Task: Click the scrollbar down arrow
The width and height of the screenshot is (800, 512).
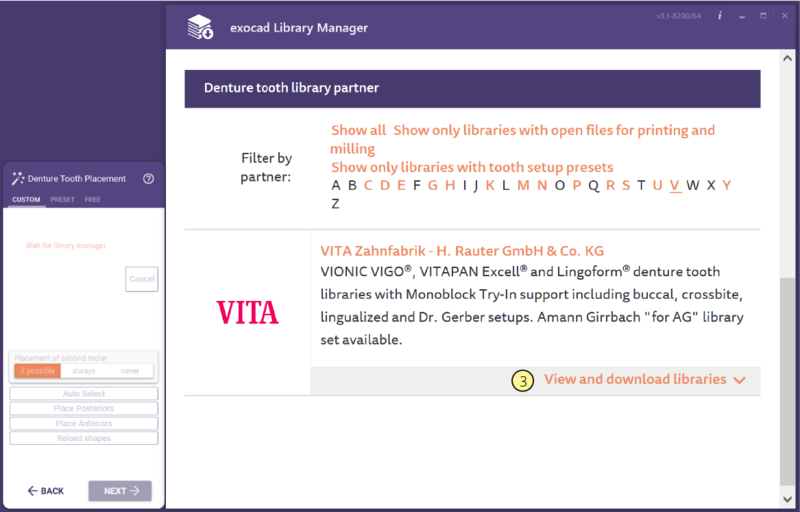Action: pyautogui.click(x=788, y=499)
